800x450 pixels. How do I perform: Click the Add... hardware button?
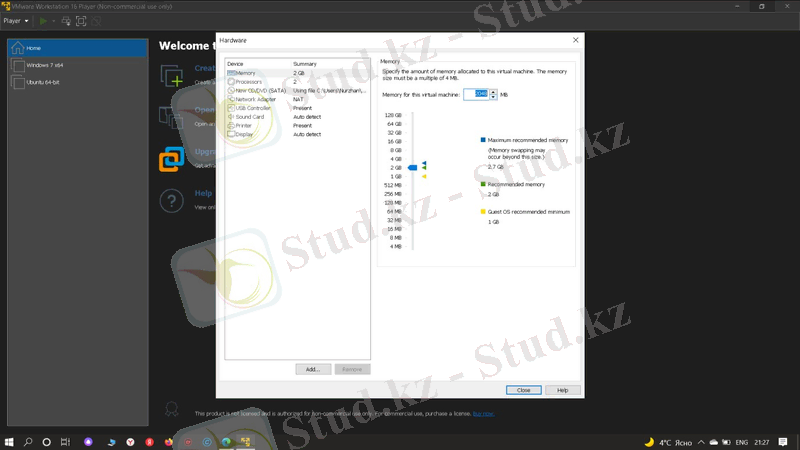[x=313, y=369]
